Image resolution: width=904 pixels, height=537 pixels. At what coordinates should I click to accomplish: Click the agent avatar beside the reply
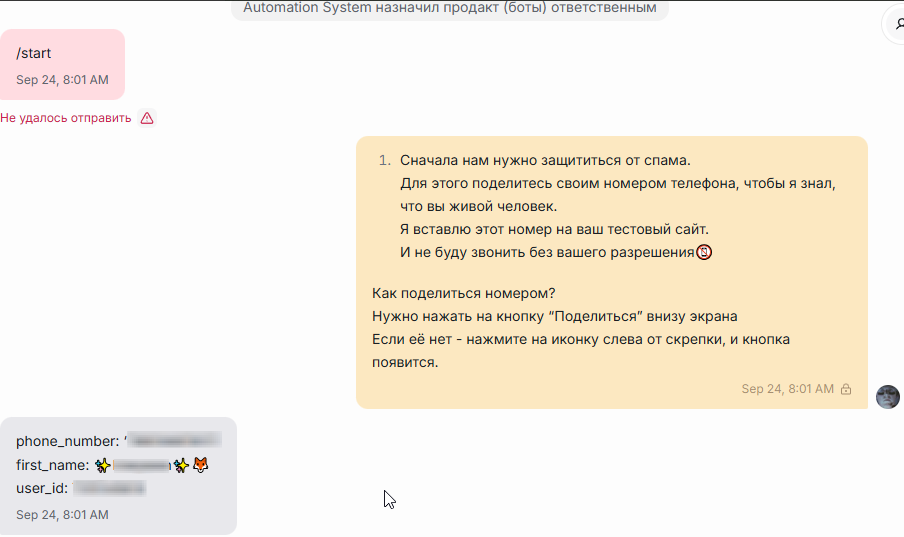[887, 397]
